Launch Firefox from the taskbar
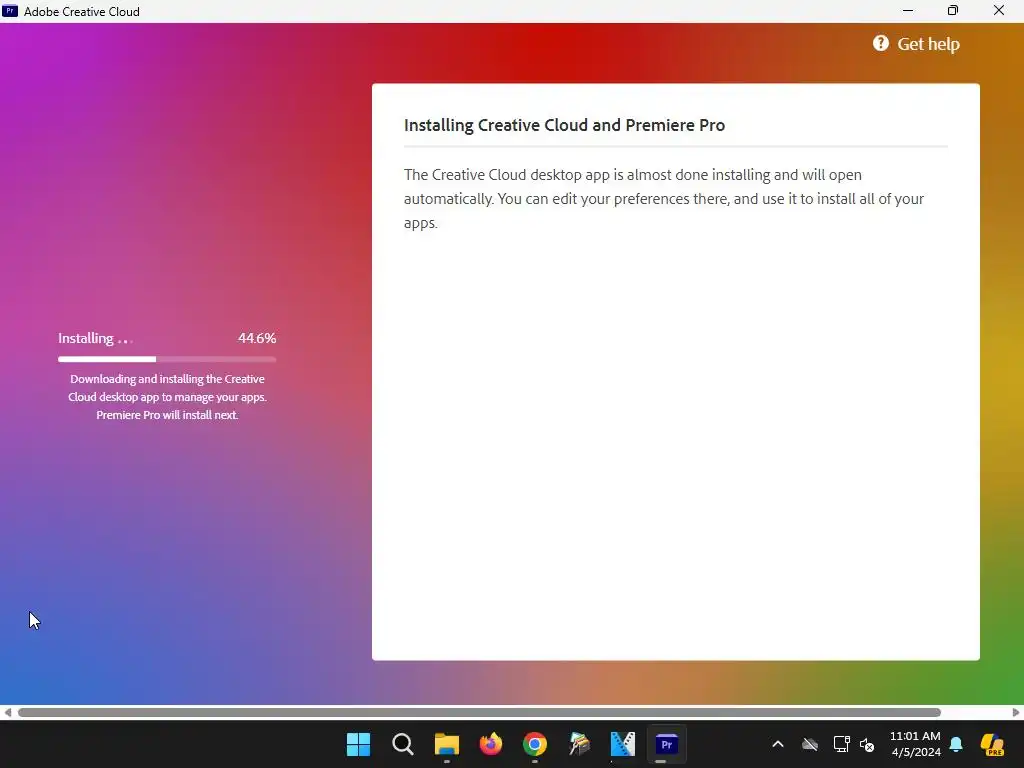Viewport: 1024px width, 768px height. click(490, 744)
